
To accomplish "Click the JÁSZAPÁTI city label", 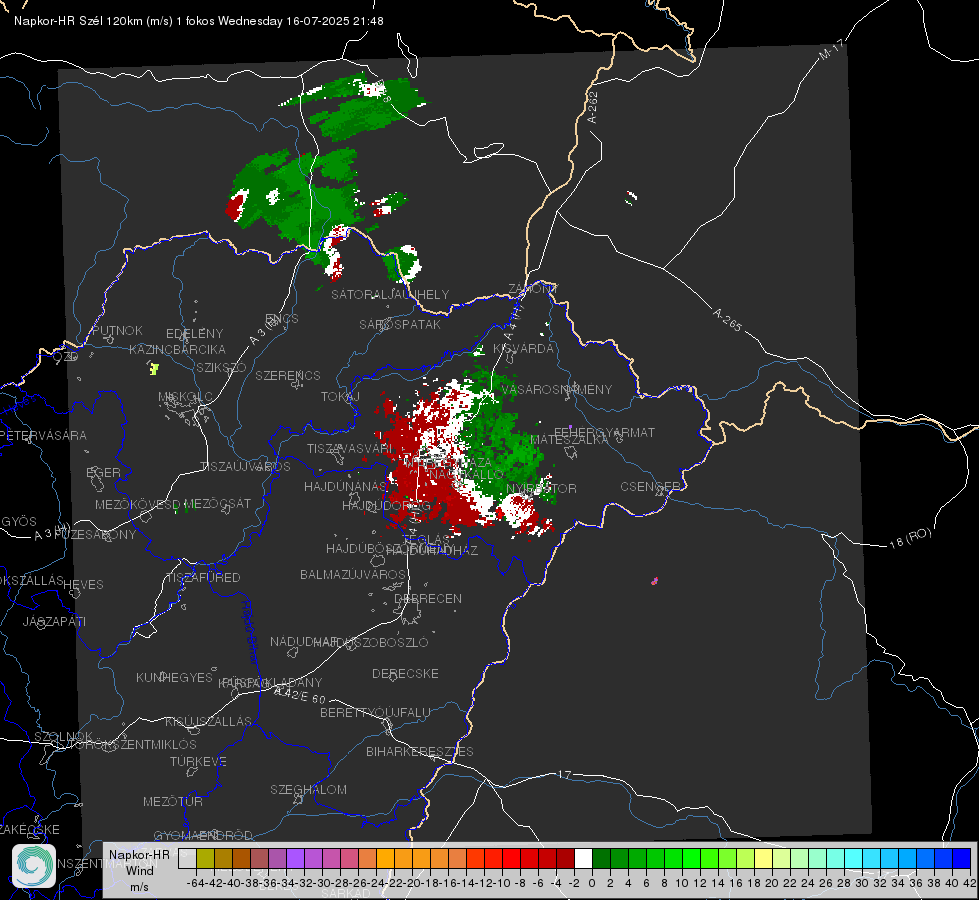I will tap(54, 621).
